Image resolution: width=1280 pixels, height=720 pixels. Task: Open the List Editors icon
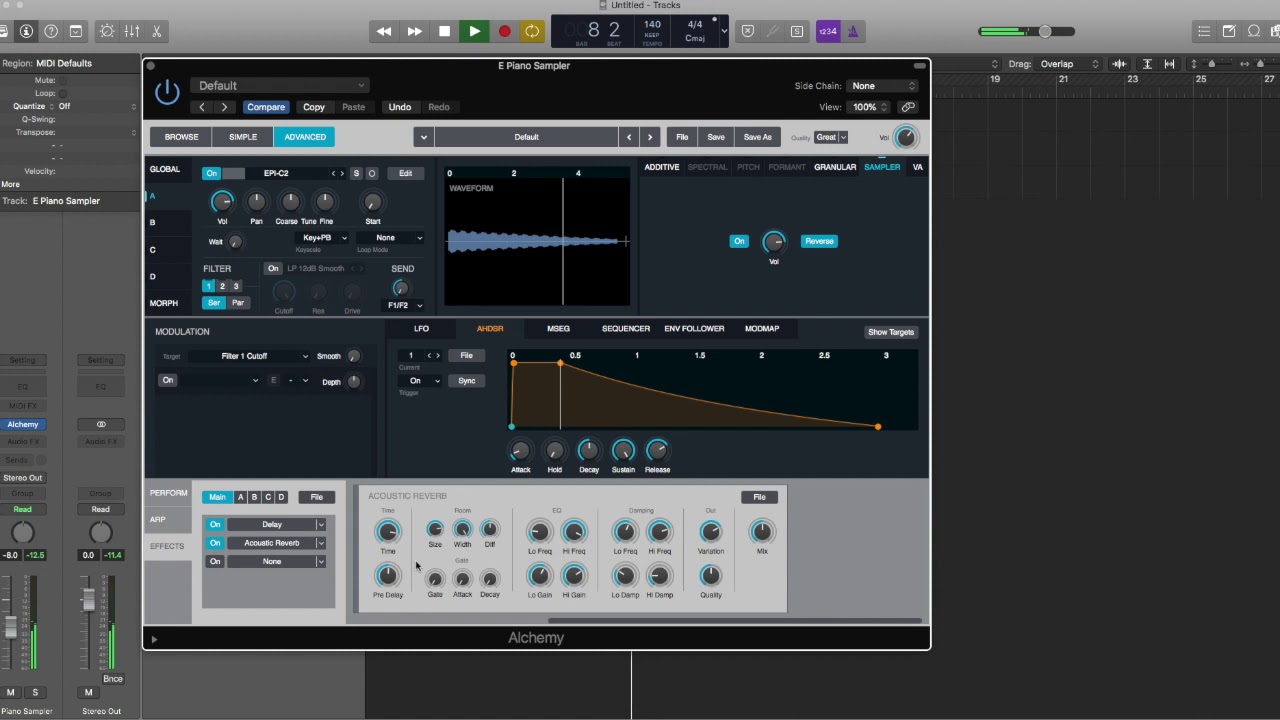(1204, 31)
